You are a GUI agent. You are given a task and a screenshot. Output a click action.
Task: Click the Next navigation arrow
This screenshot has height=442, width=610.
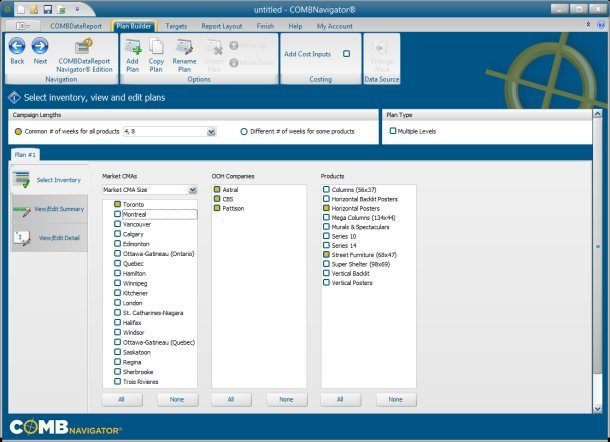(40, 46)
